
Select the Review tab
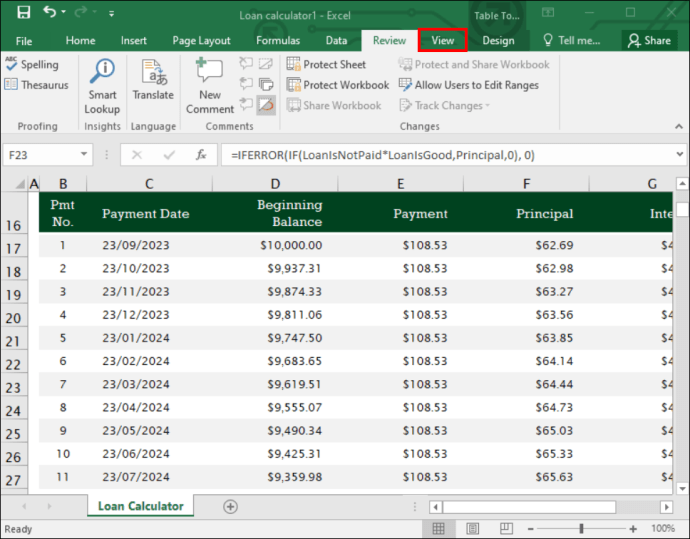click(389, 40)
